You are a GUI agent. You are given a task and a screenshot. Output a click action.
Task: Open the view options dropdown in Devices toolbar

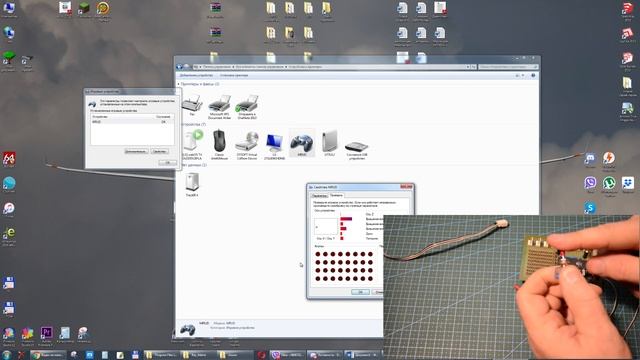(523, 76)
